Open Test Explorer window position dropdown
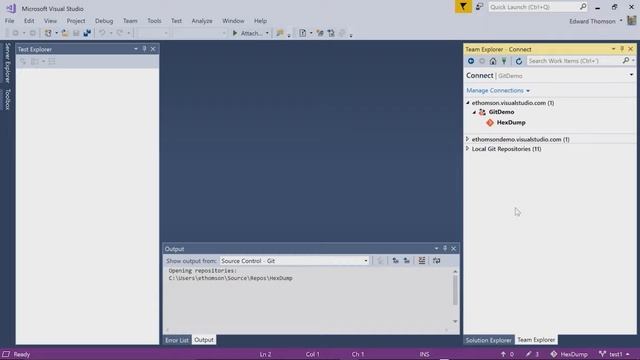 (136, 49)
